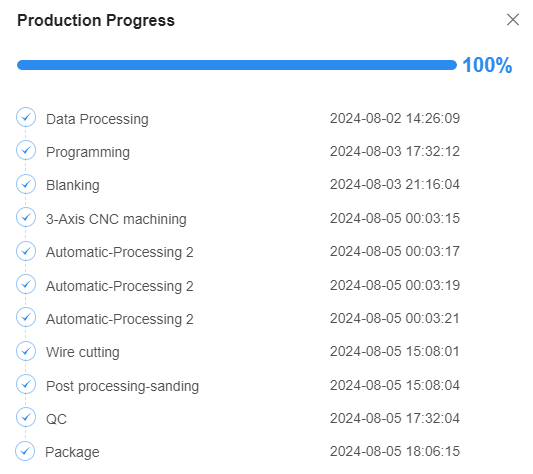Image resolution: width=533 pixels, height=474 pixels.
Task: Click the Post processing-sanding checkmark icon
Action: (x=26, y=384)
